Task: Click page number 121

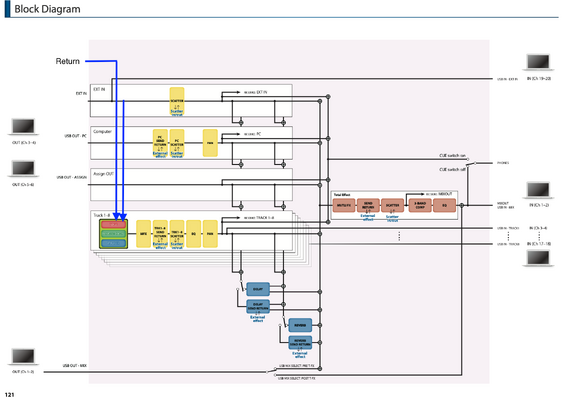Action: [x=9, y=395]
